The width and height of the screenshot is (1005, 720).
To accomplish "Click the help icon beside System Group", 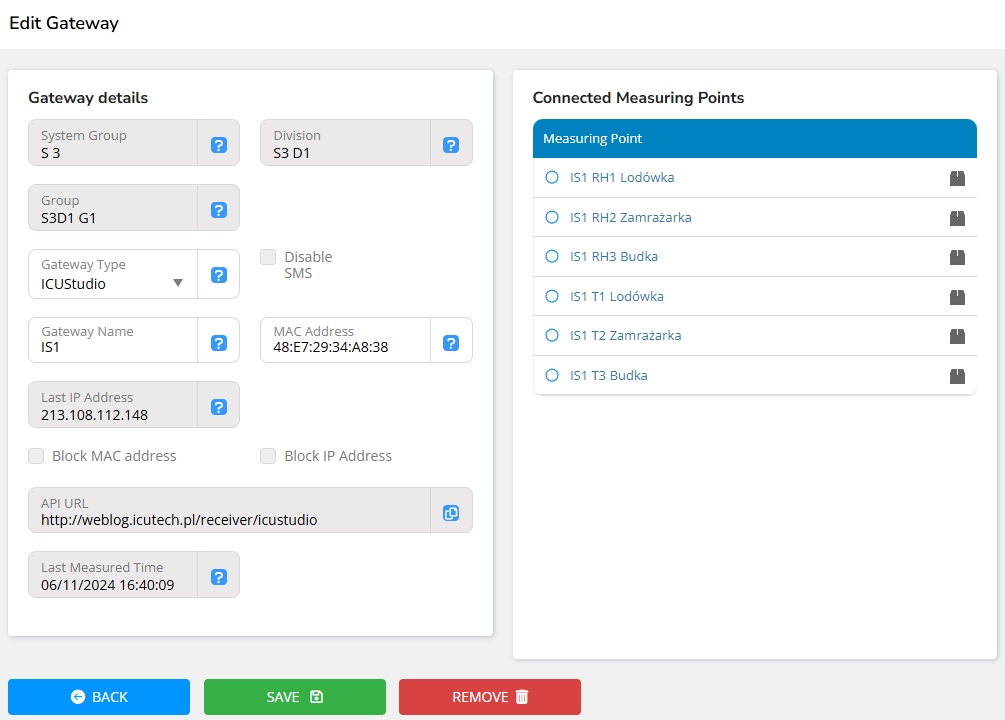I will pyautogui.click(x=219, y=145).
